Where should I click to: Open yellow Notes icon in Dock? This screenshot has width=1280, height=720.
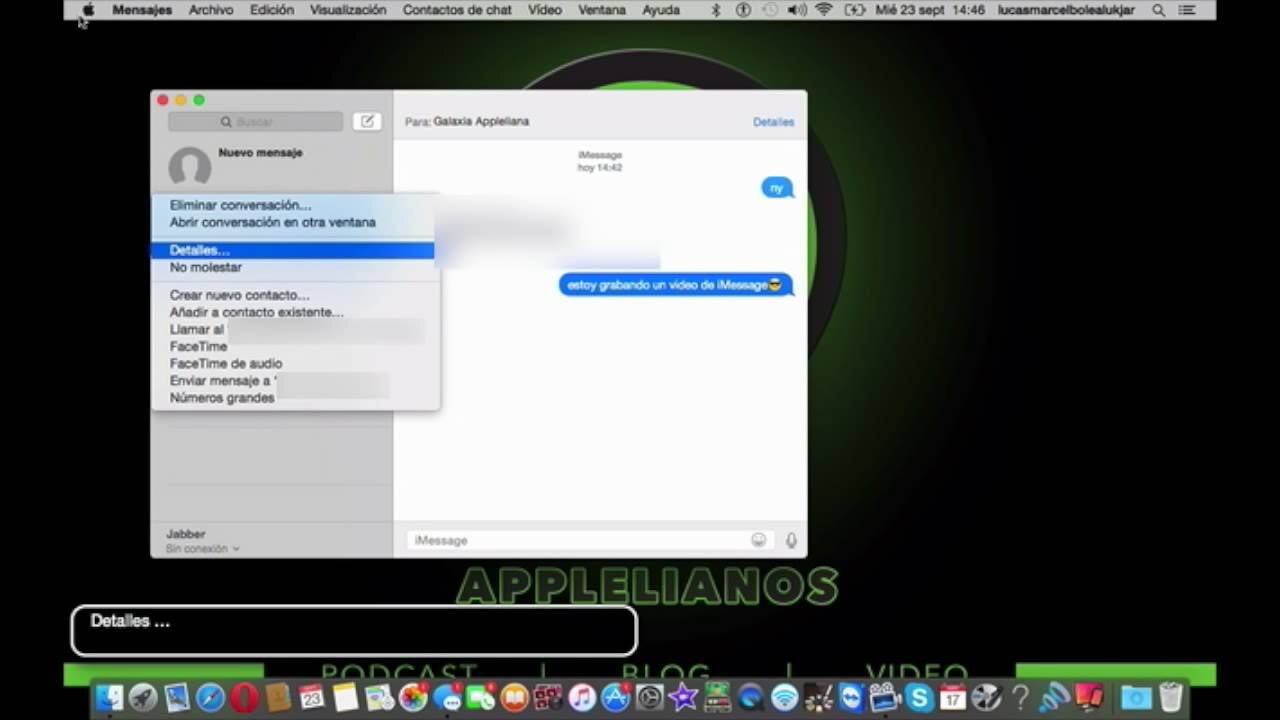tap(345, 698)
